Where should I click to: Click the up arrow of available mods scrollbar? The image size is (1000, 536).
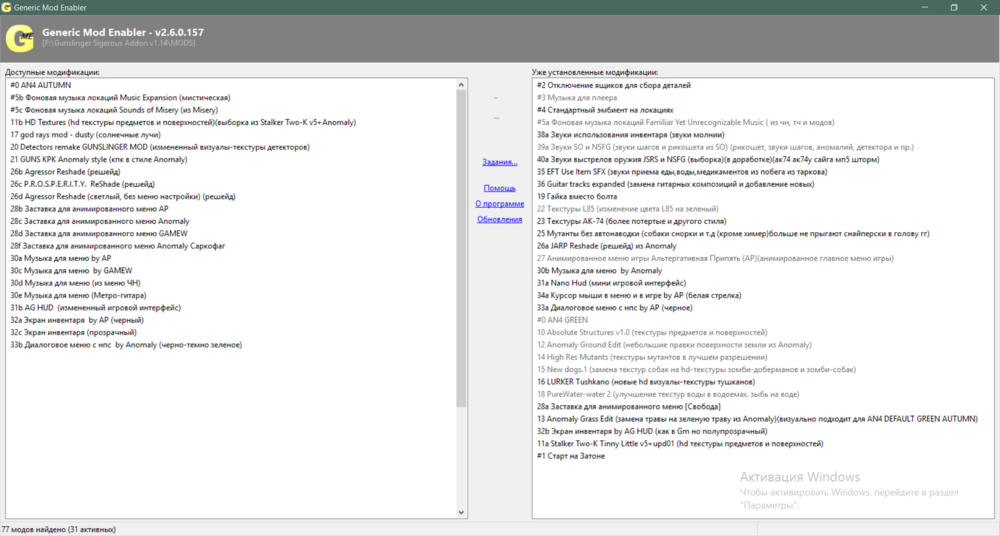[461, 85]
